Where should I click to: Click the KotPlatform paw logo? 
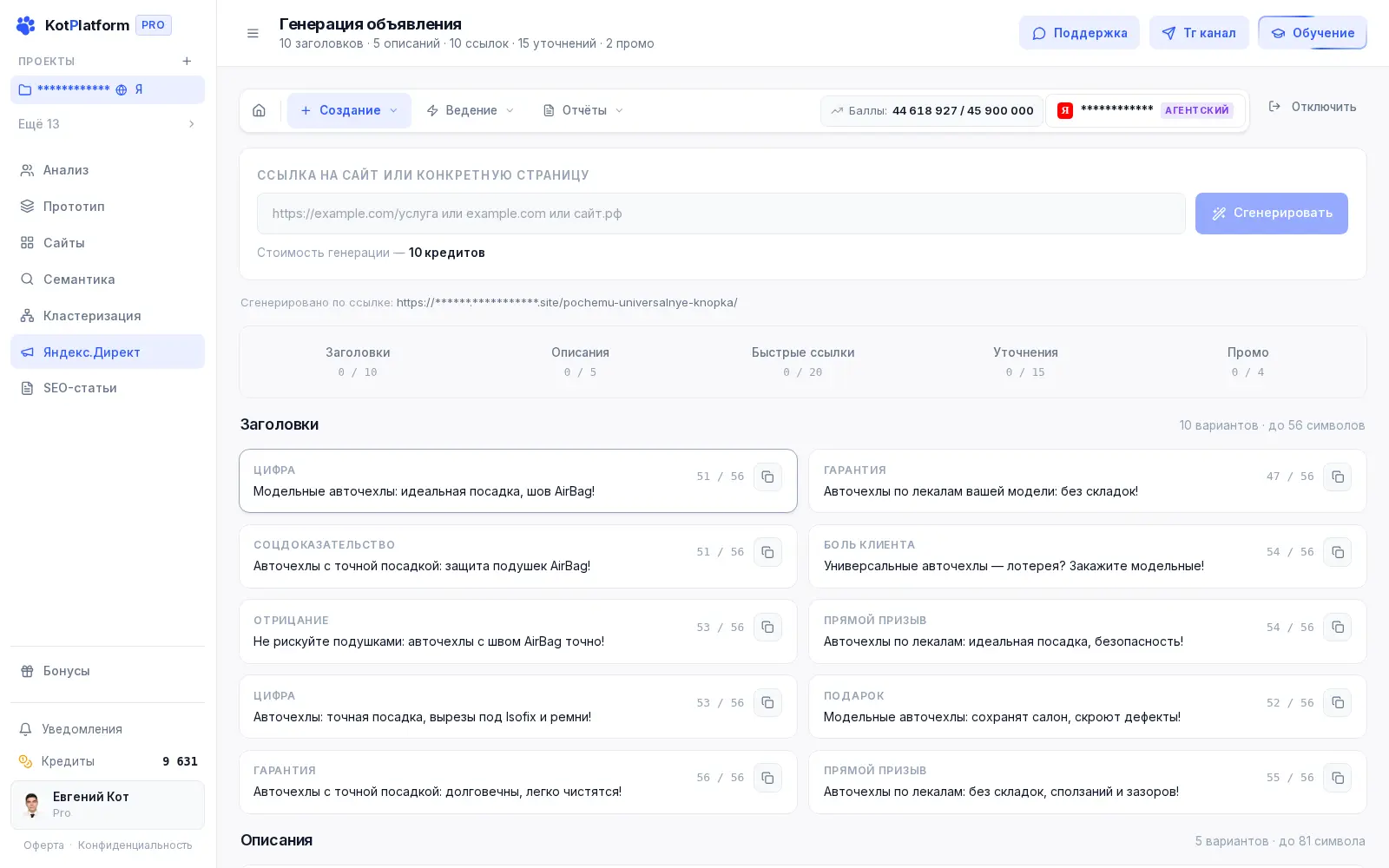pyautogui.click(x=26, y=25)
